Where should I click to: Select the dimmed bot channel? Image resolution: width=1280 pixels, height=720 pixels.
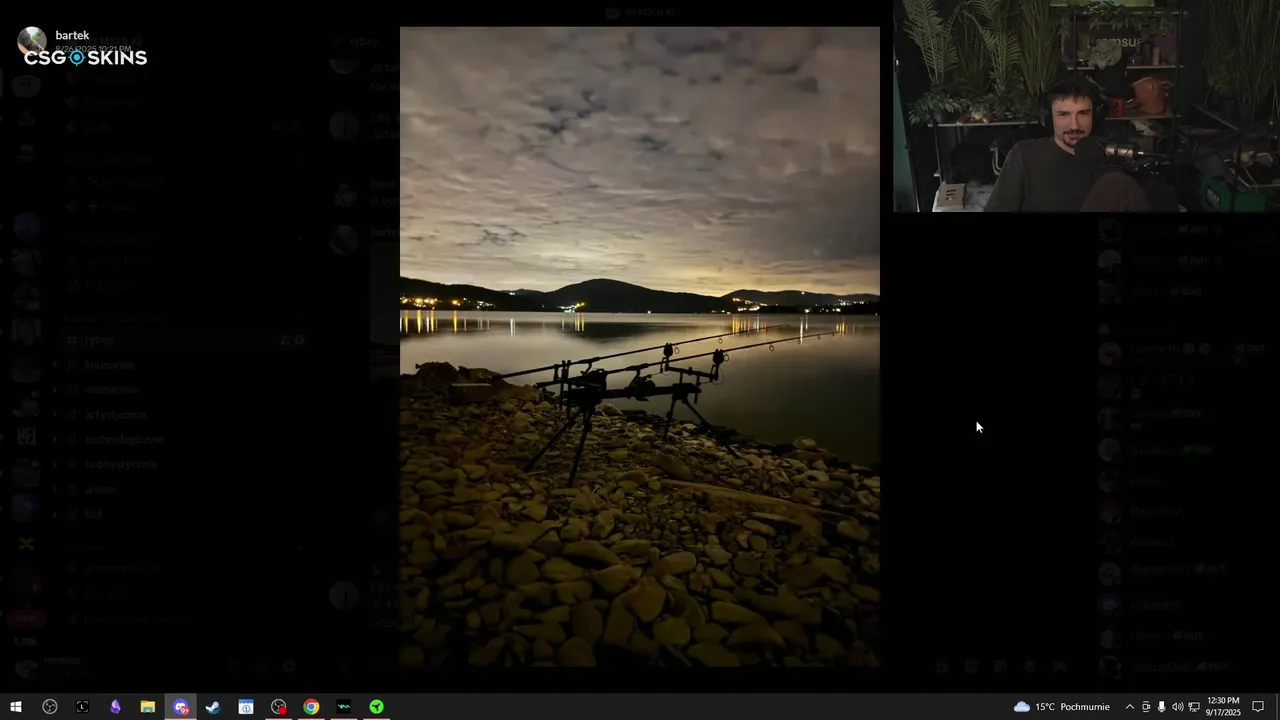[93, 514]
